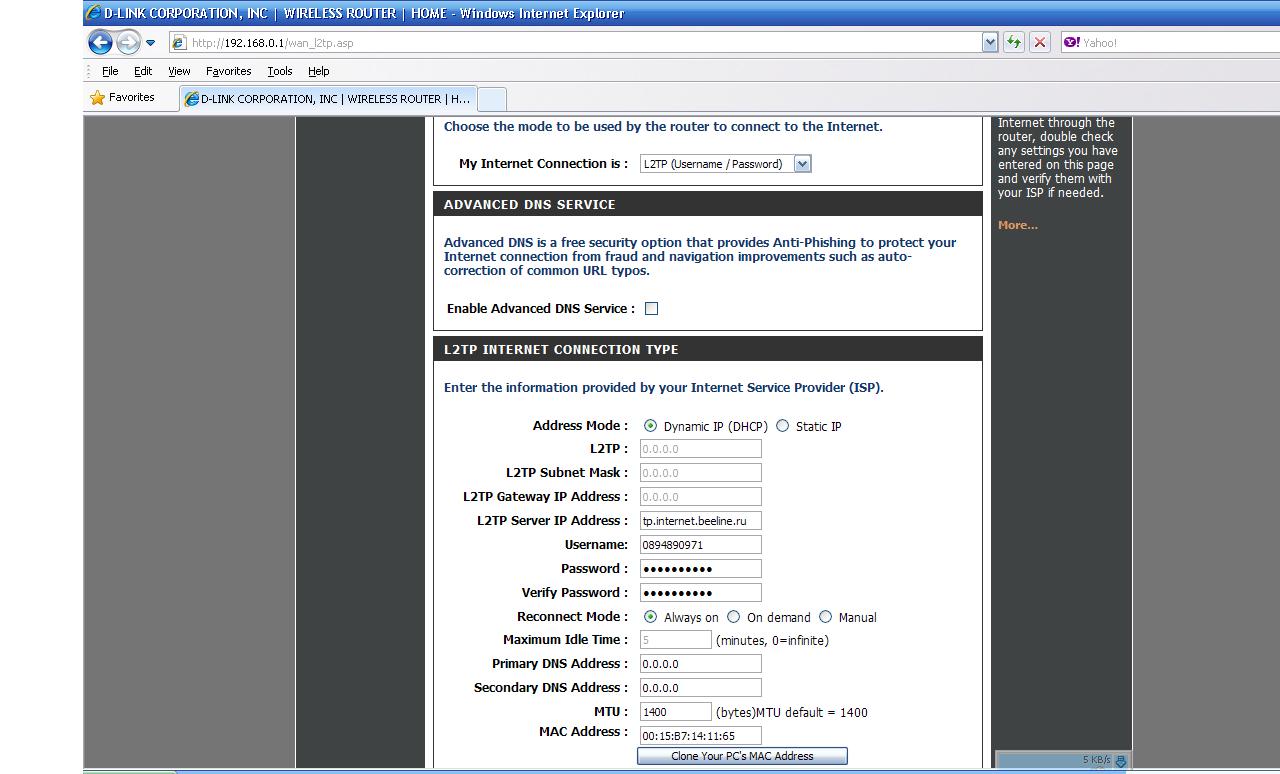The width and height of the screenshot is (1280, 774).
Task: Click the page icon in address bar
Action: [x=179, y=42]
